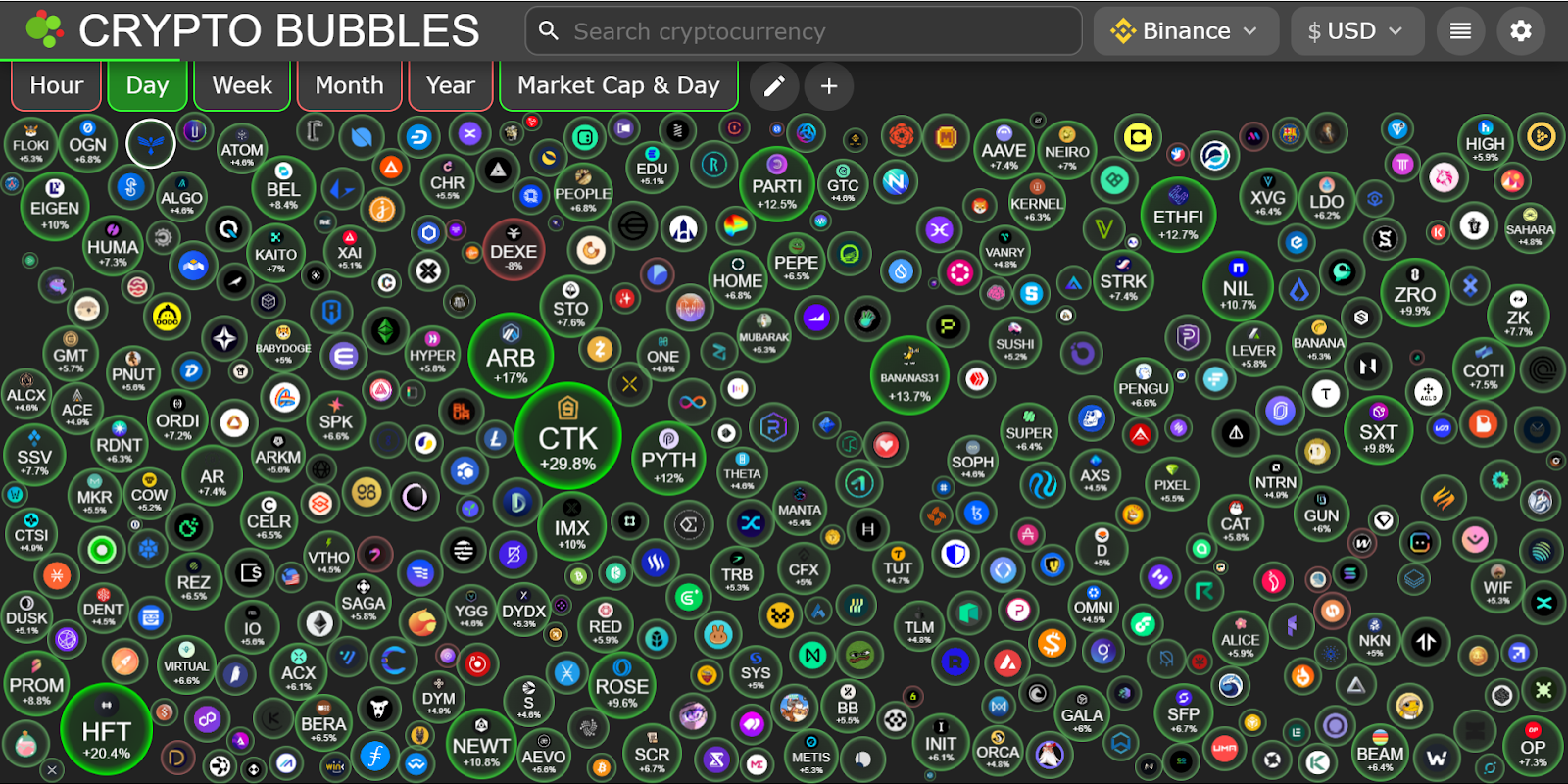Switch to the Month tab
This screenshot has width=1568, height=784.
tap(349, 85)
